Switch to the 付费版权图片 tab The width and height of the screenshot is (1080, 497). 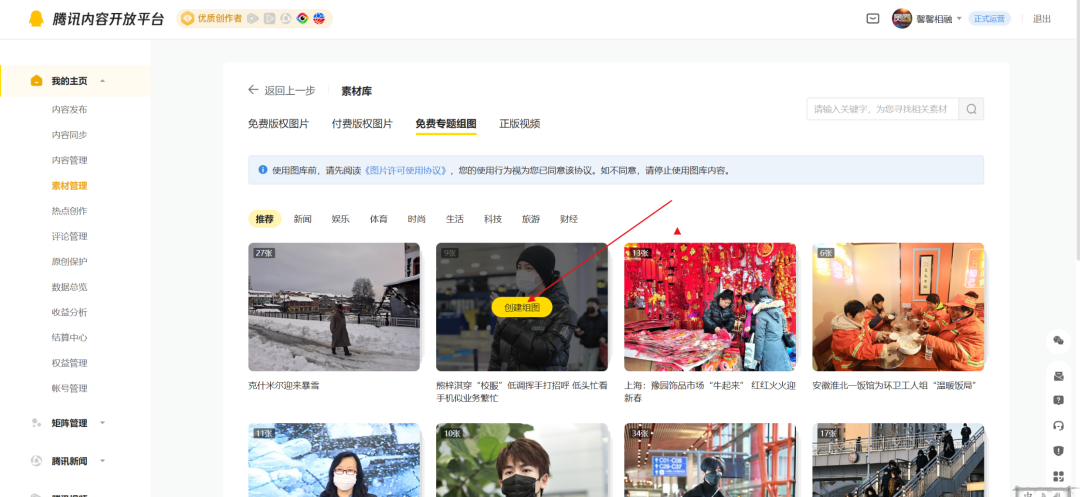coord(362,124)
